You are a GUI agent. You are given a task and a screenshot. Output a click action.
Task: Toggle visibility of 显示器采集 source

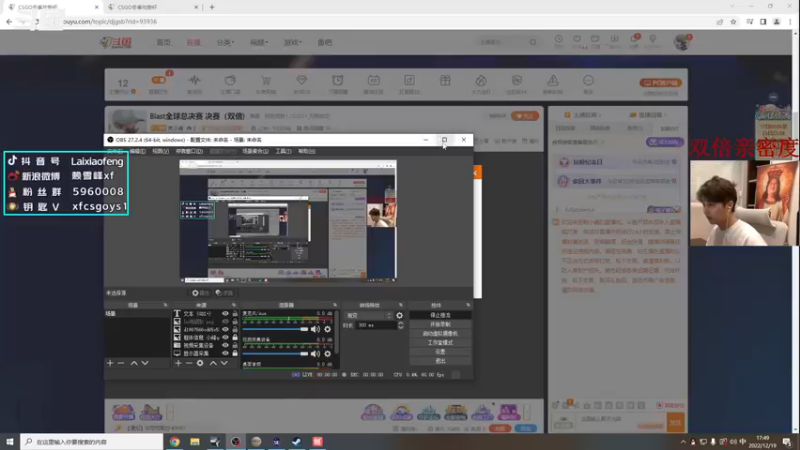point(225,353)
